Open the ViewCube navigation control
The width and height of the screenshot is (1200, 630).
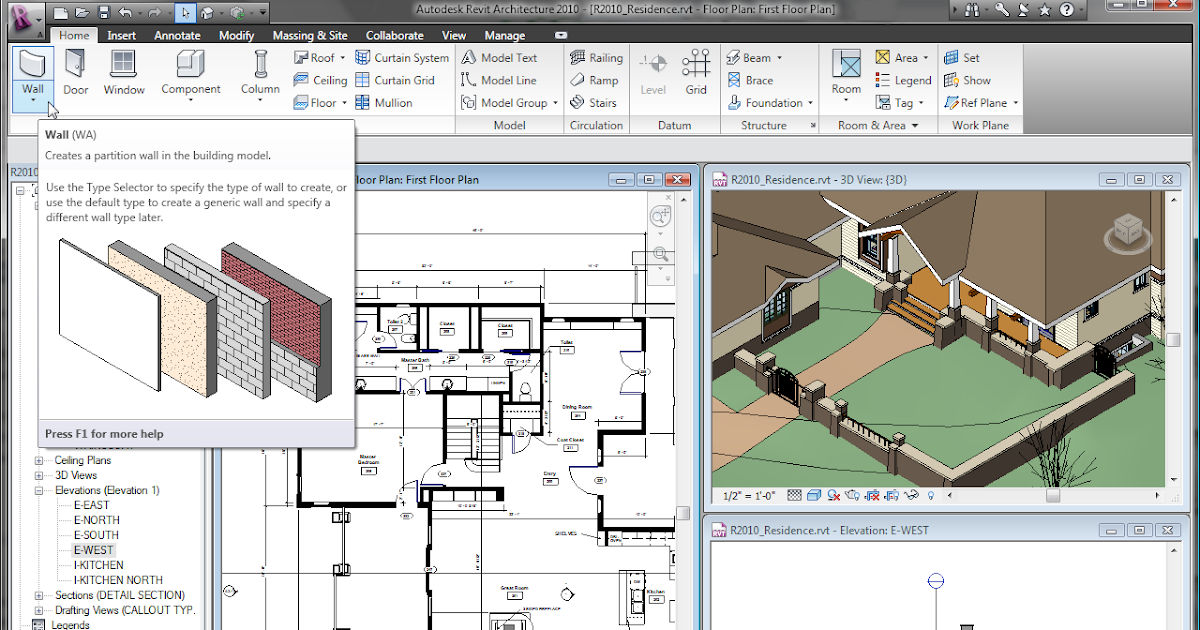1128,228
